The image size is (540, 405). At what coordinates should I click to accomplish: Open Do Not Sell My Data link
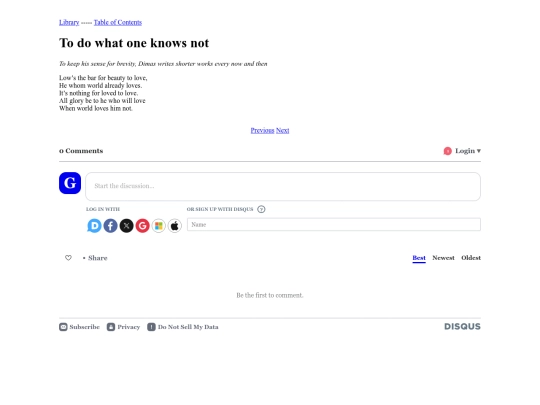(188, 327)
